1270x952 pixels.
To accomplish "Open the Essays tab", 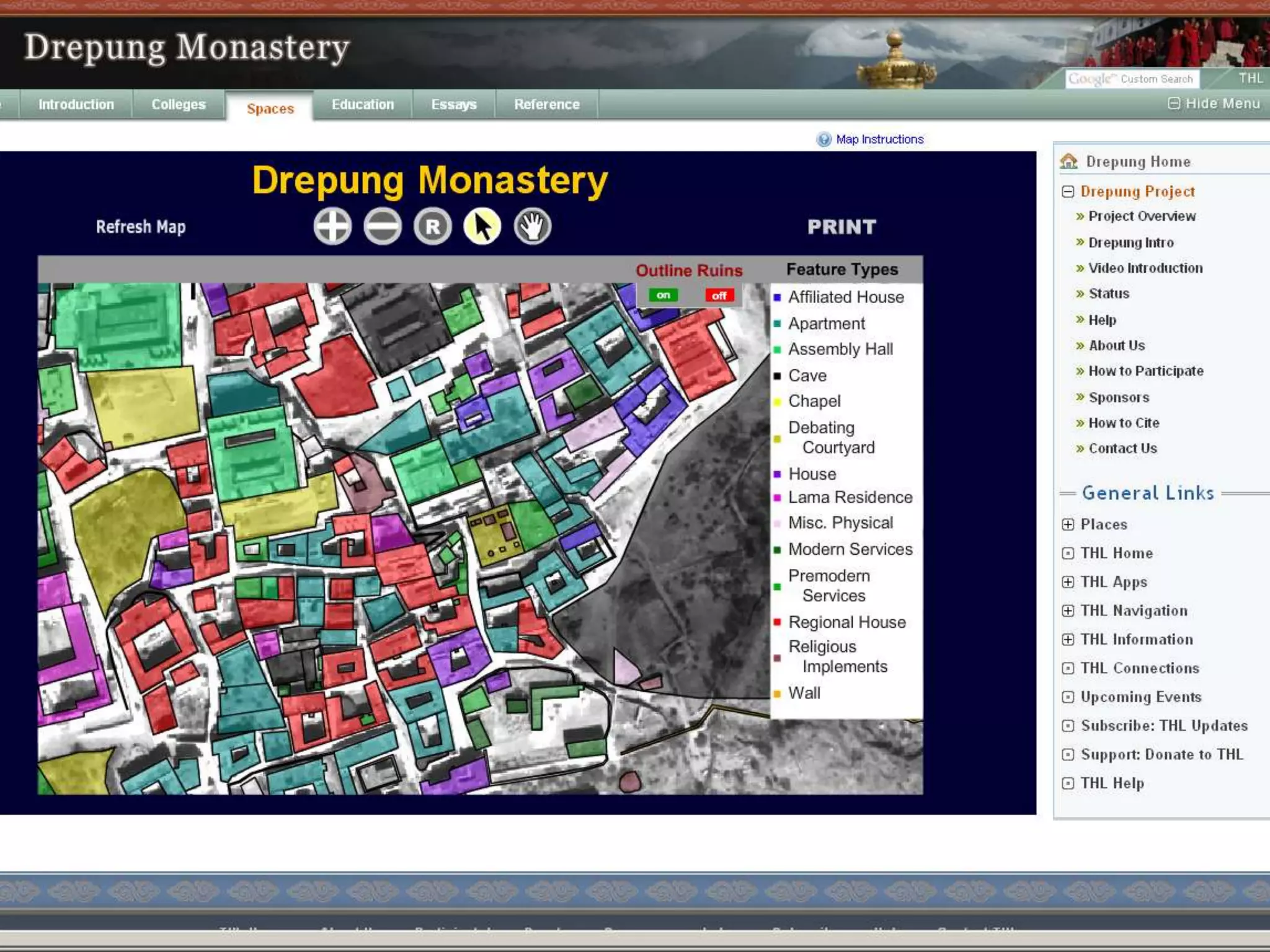I will pos(454,104).
